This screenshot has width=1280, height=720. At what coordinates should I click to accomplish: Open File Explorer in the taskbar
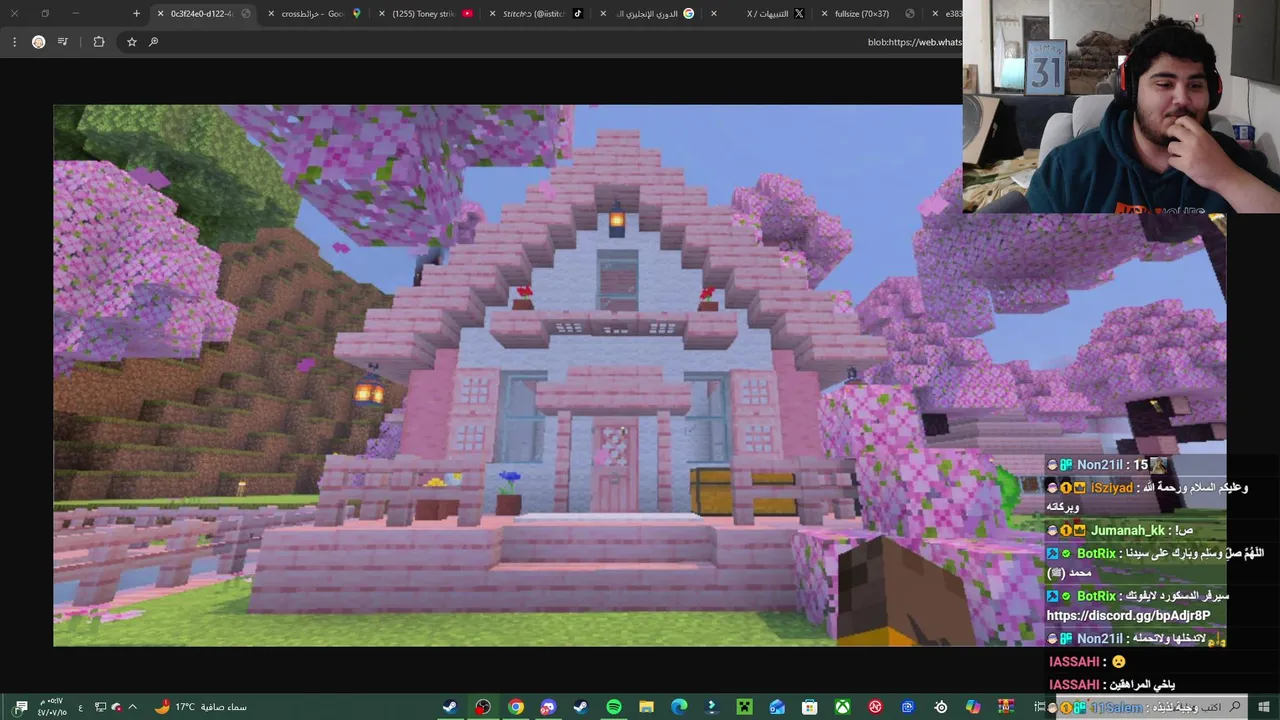pyautogui.click(x=646, y=707)
